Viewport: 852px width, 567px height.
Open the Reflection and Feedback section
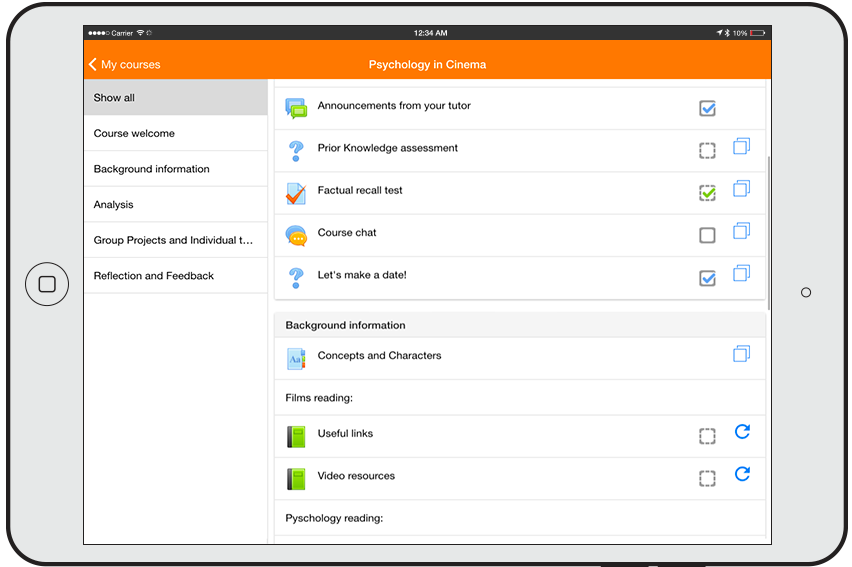[x=175, y=276]
